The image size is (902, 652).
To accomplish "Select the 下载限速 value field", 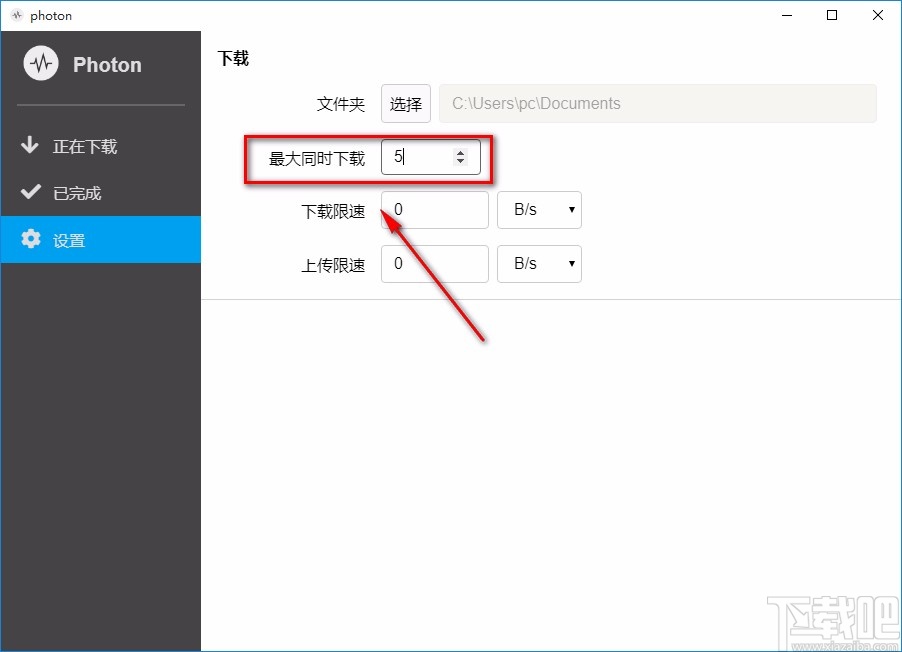I will tap(435, 210).
